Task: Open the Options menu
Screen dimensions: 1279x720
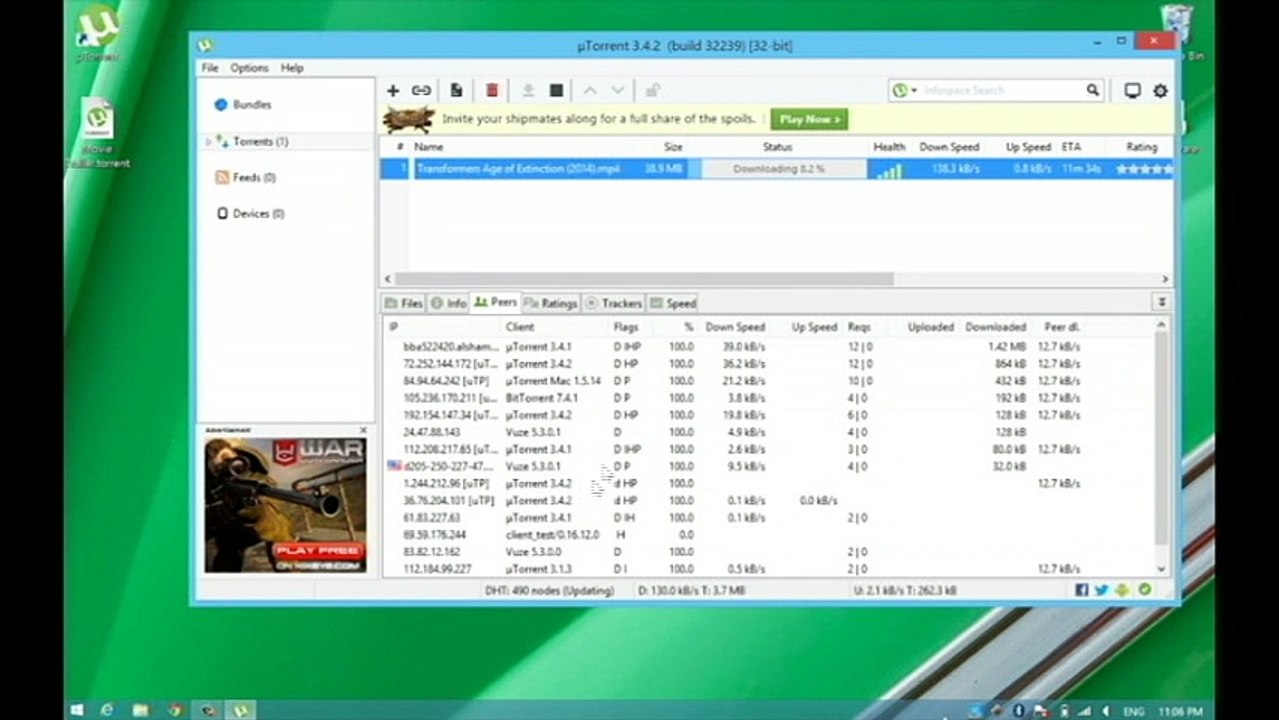Action: (249, 68)
